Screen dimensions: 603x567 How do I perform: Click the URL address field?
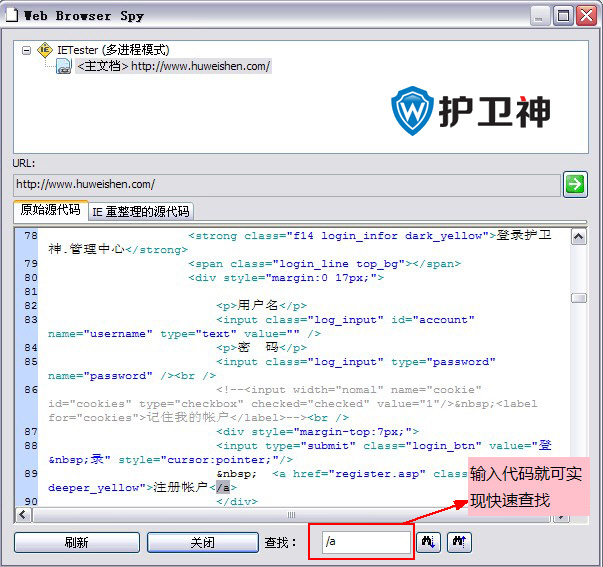pos(287,185)
